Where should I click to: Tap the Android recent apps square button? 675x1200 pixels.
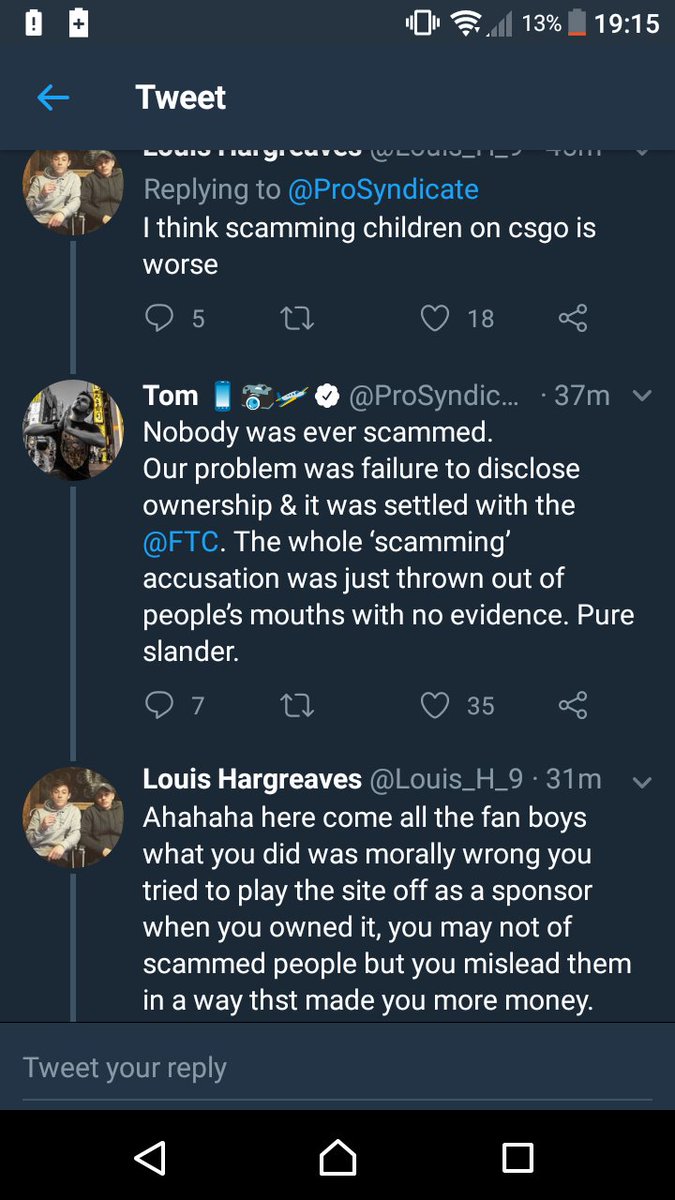pyautogui.click(x=518, y=1157)
